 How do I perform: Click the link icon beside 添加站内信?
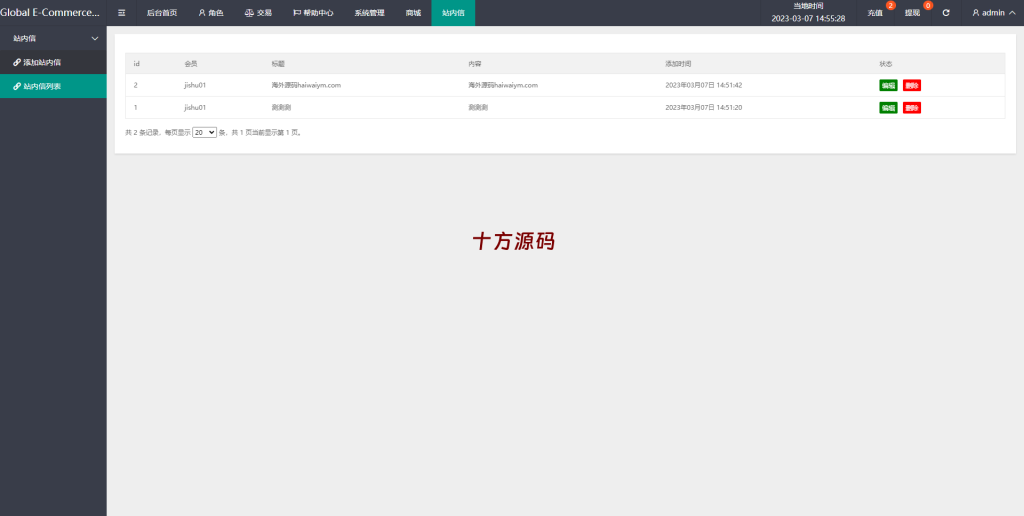tap(17, 62)
